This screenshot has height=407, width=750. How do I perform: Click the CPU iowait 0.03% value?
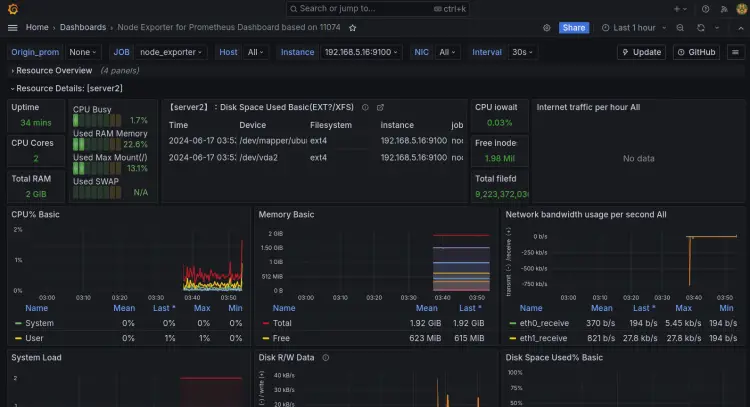(x=499, y=123)
